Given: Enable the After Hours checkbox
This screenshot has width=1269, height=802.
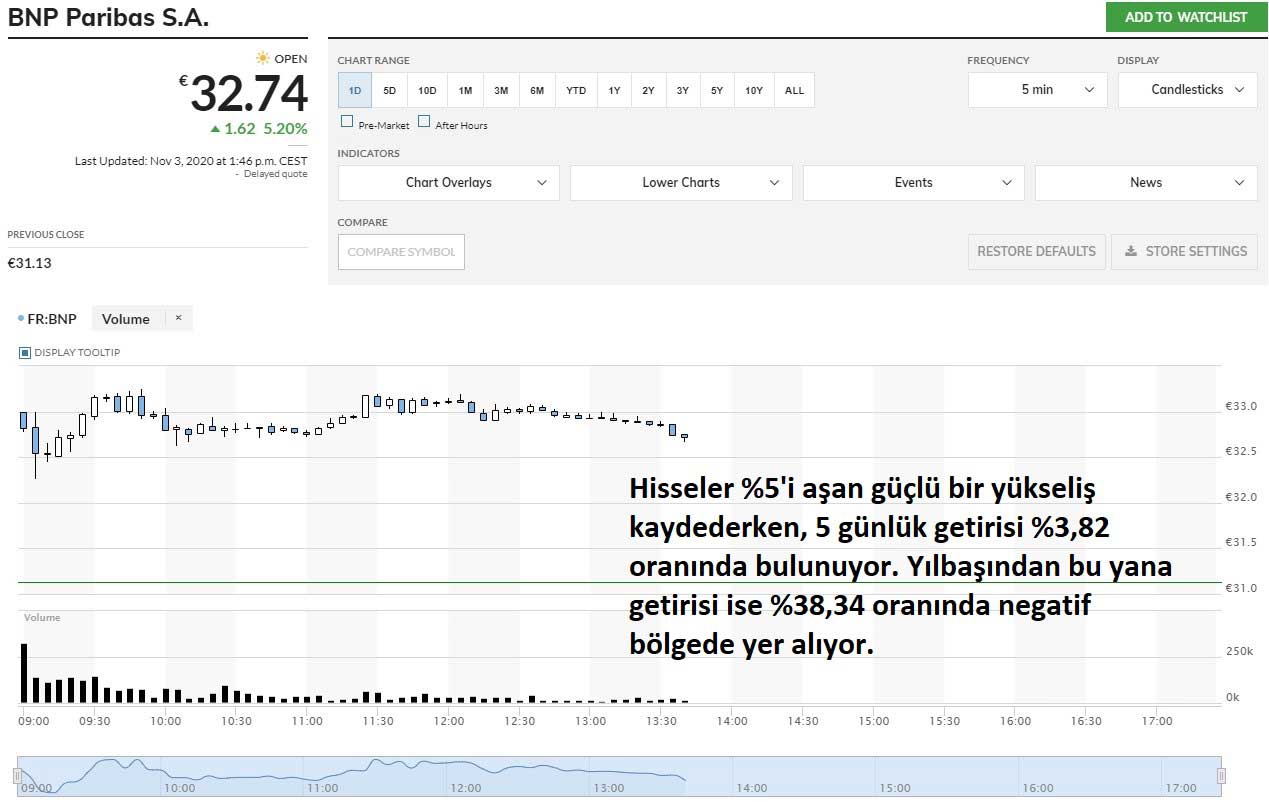Looking at the screenshot, I should tap(424, 122).
